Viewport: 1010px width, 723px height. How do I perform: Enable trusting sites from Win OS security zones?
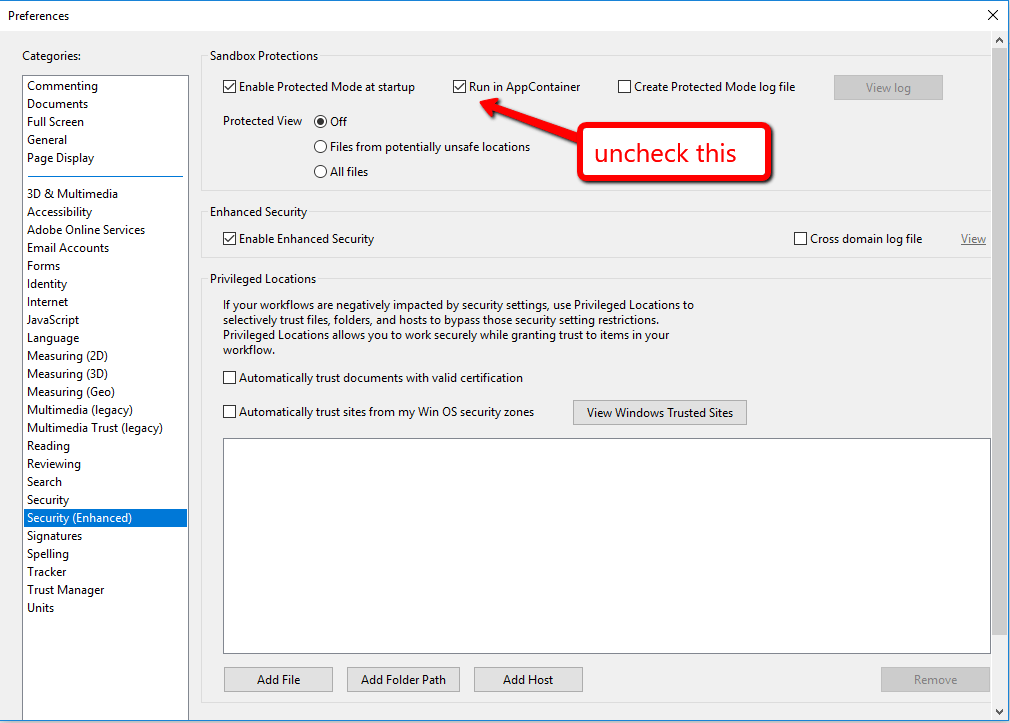tap(229, 412)
